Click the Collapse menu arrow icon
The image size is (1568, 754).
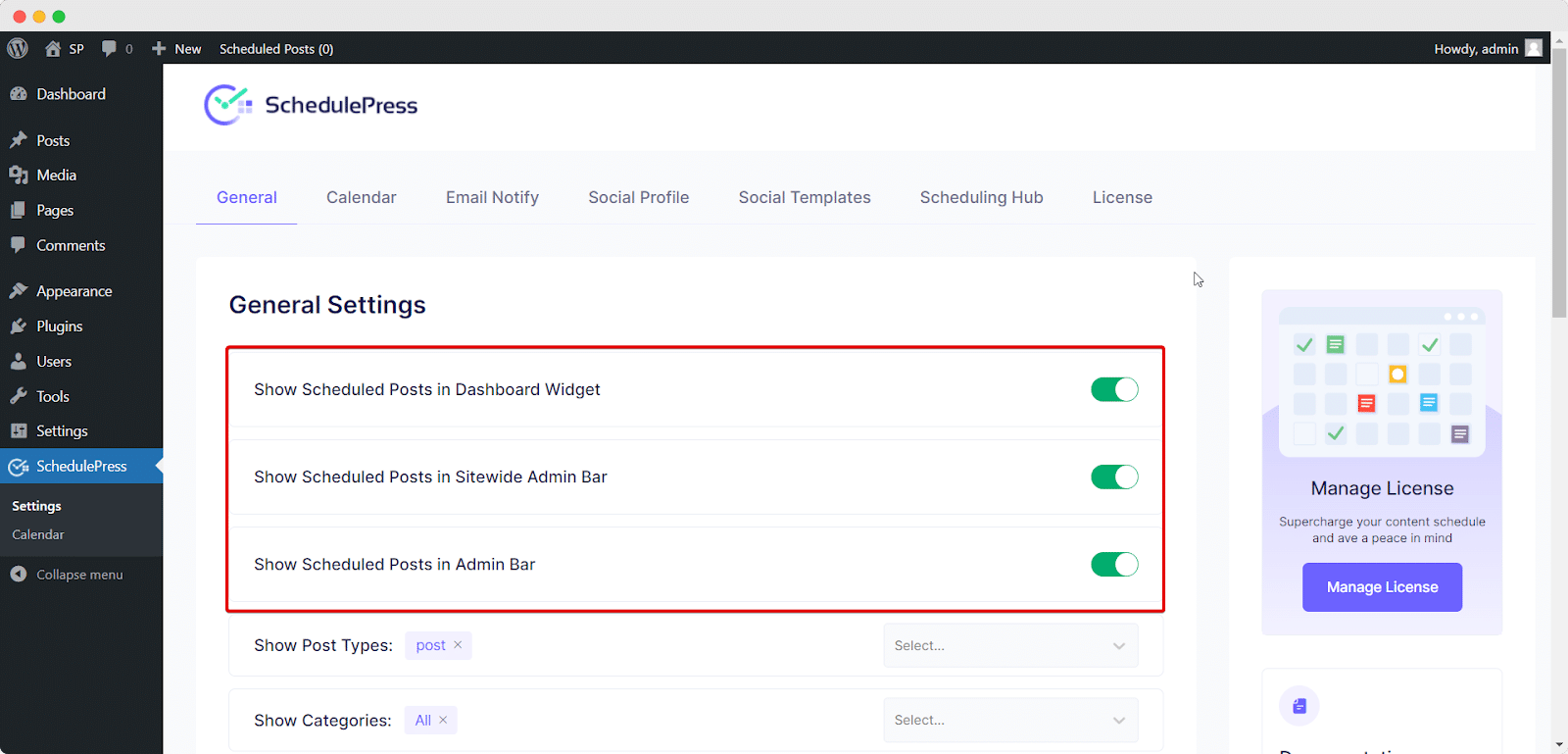(19, 574)
